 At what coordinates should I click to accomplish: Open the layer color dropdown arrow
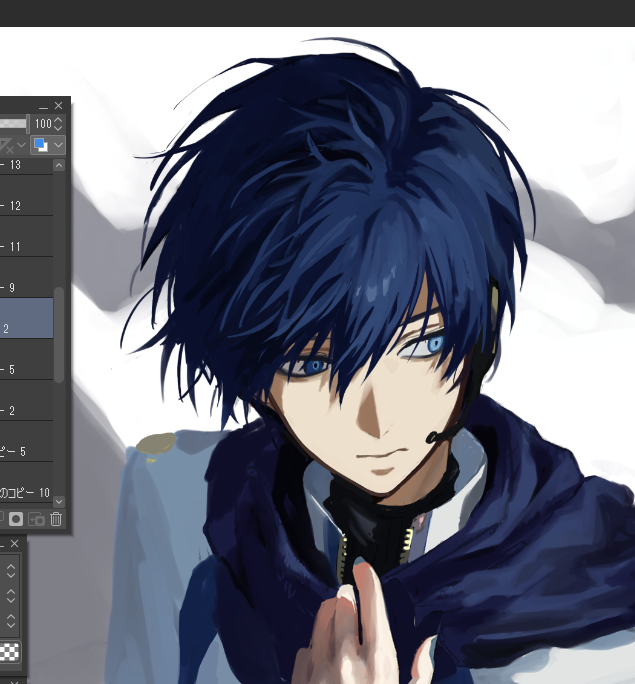pyautogui.click(x=58, y=145)
